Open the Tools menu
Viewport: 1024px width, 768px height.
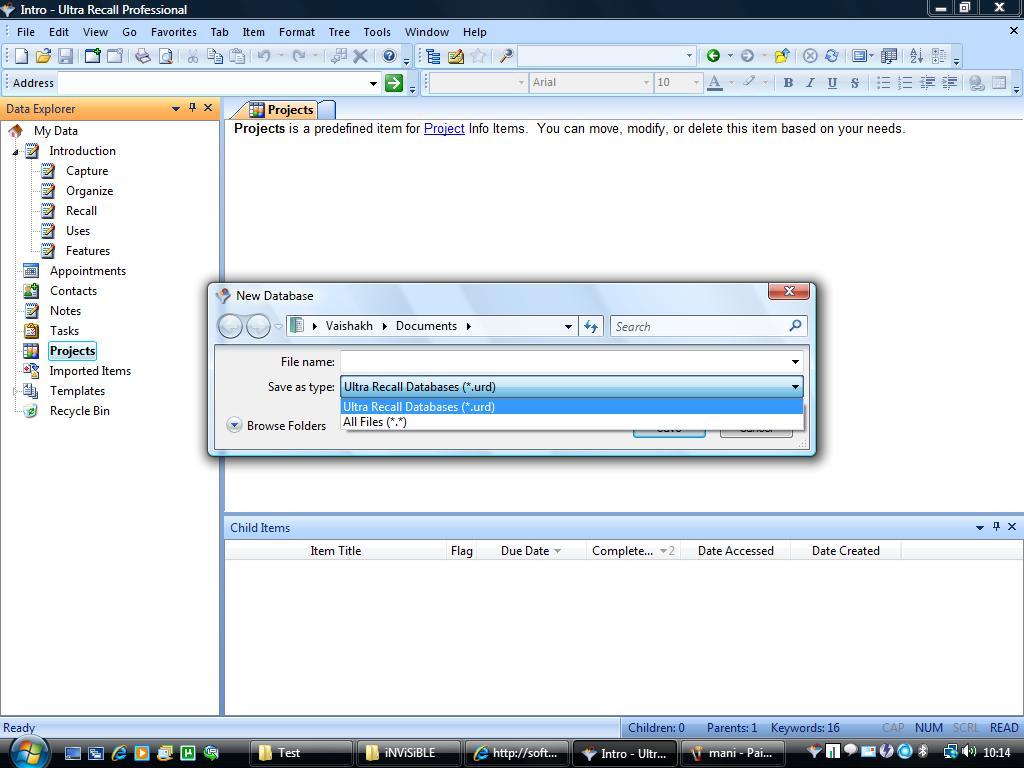(377, 32)
